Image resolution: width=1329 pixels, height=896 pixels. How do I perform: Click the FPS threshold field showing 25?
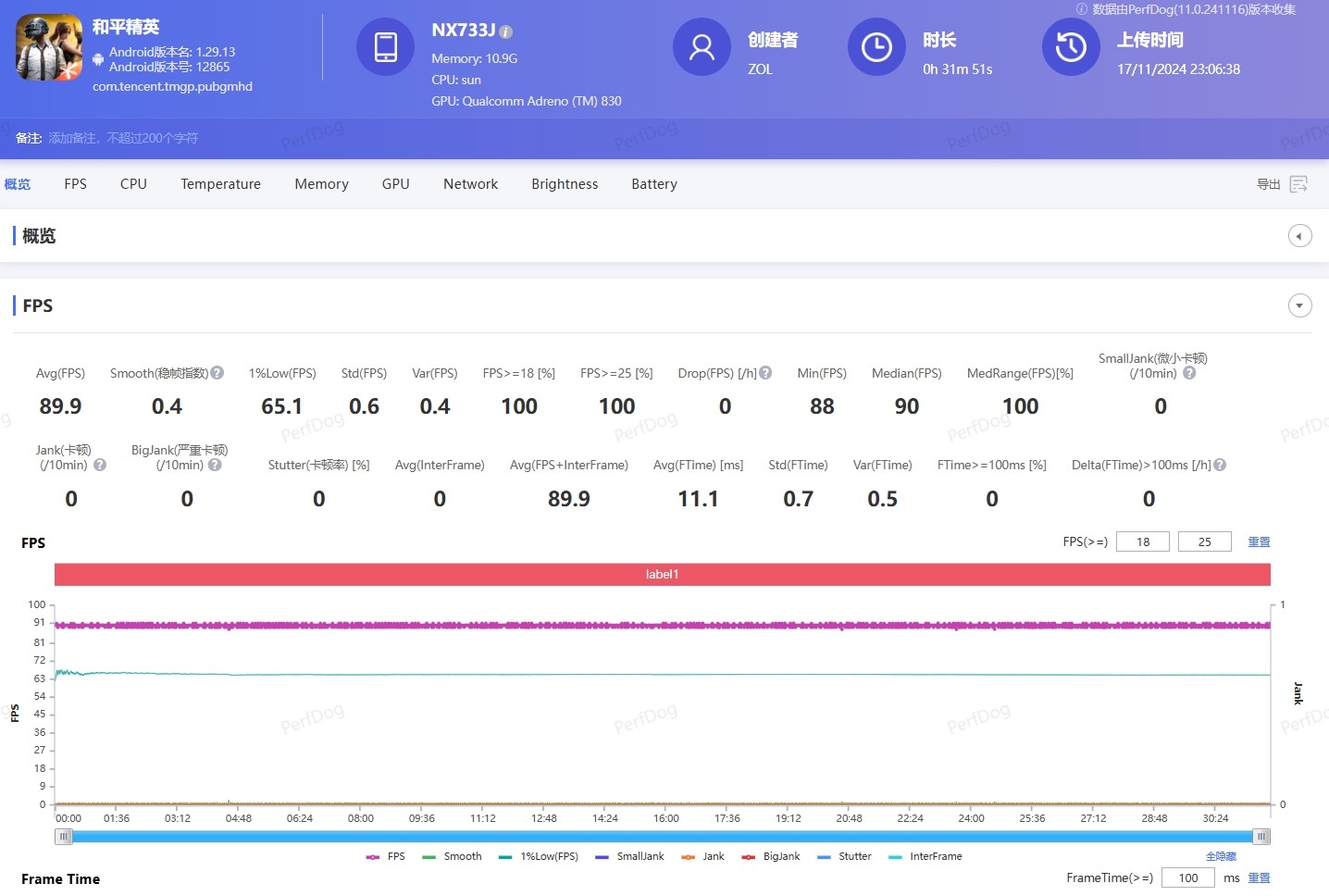1204,541
